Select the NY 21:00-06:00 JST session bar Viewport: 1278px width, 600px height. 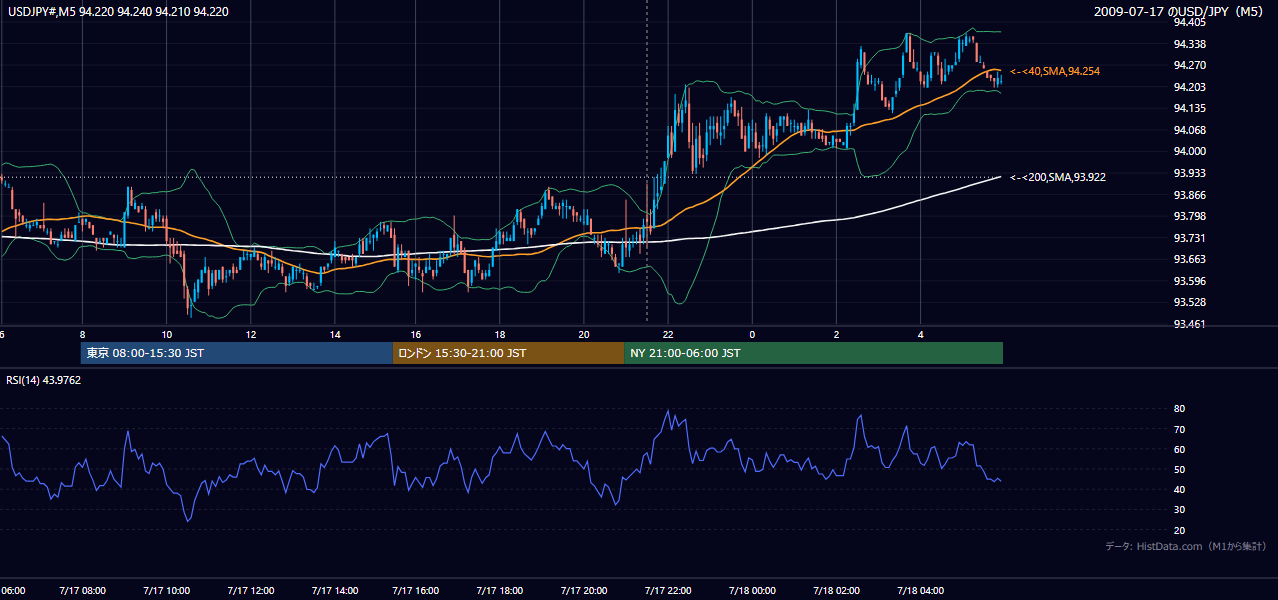point(813,353)
